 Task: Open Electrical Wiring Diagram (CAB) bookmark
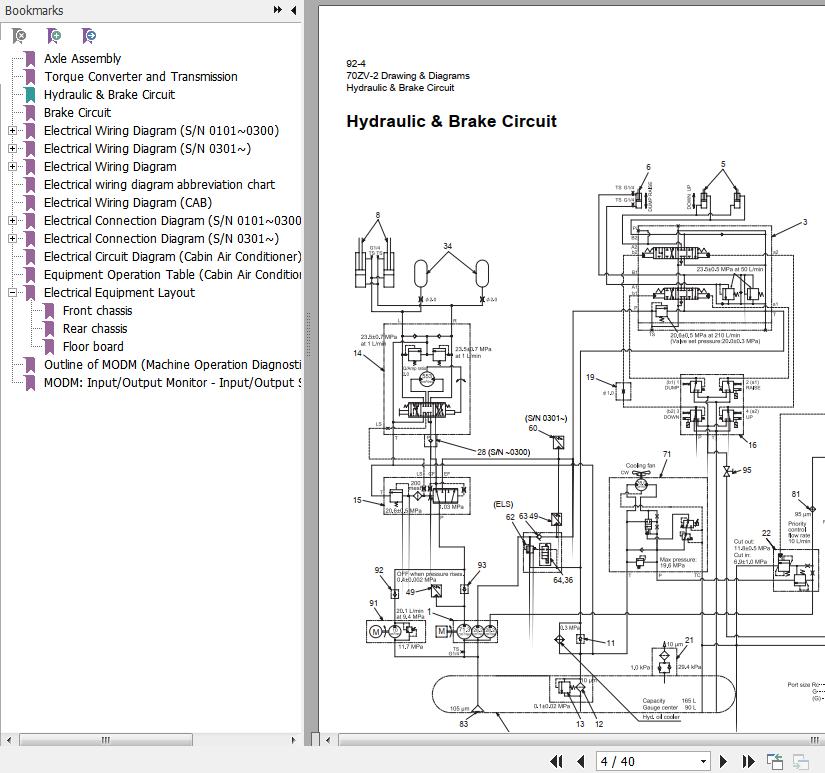(x=128, y=203)
